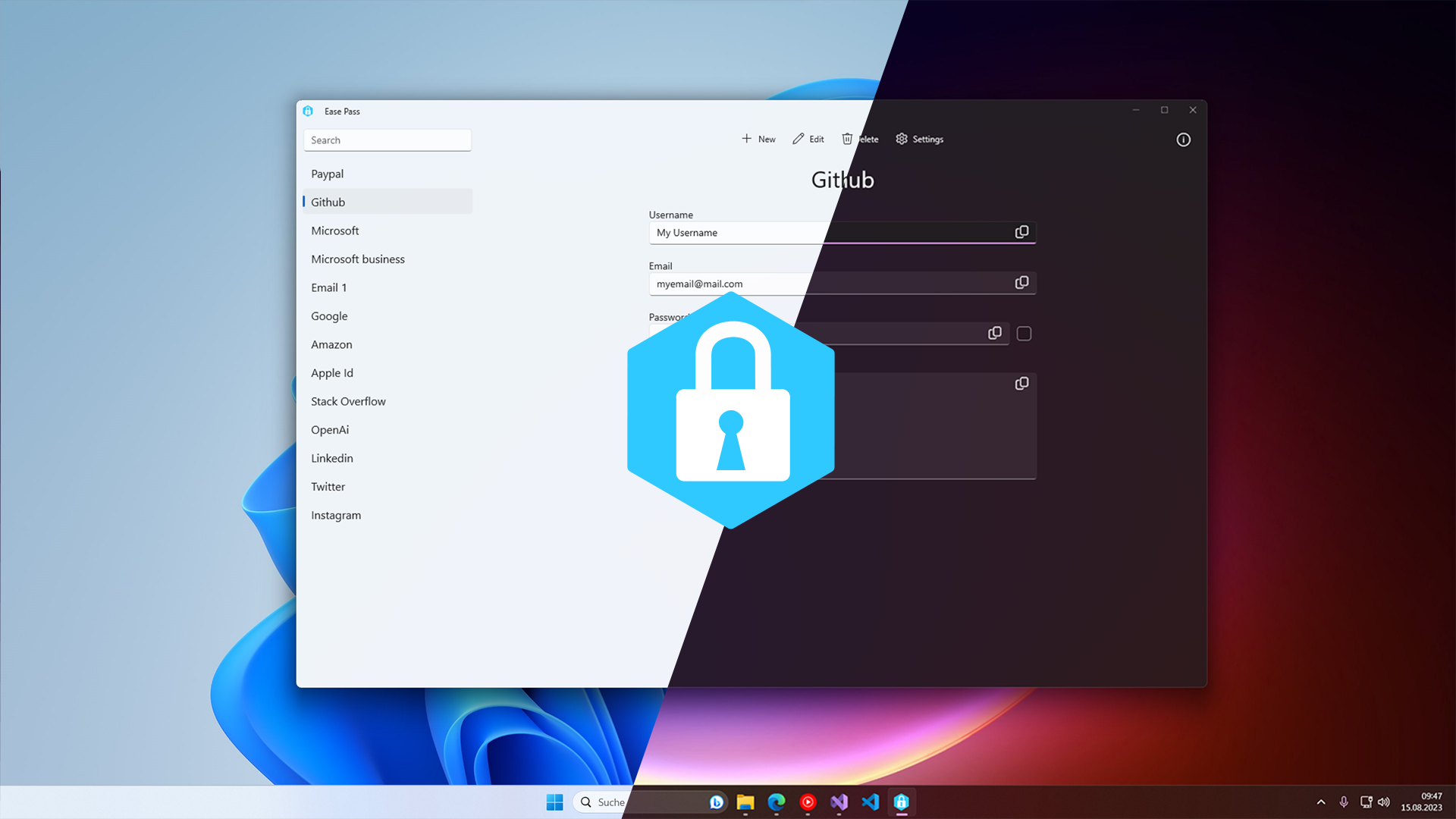Toggle the show password checkbox

coord(1024,334)
